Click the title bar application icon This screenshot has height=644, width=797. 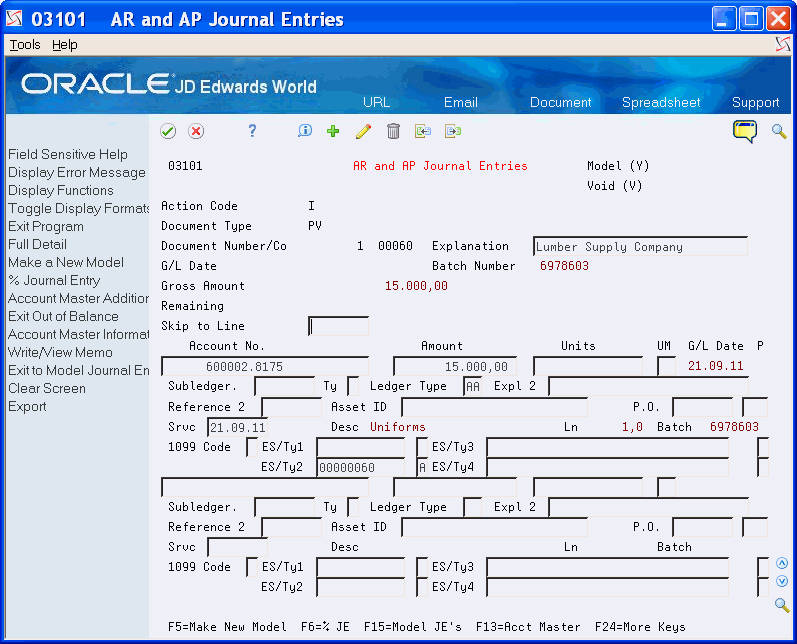[x=14, y=19]
